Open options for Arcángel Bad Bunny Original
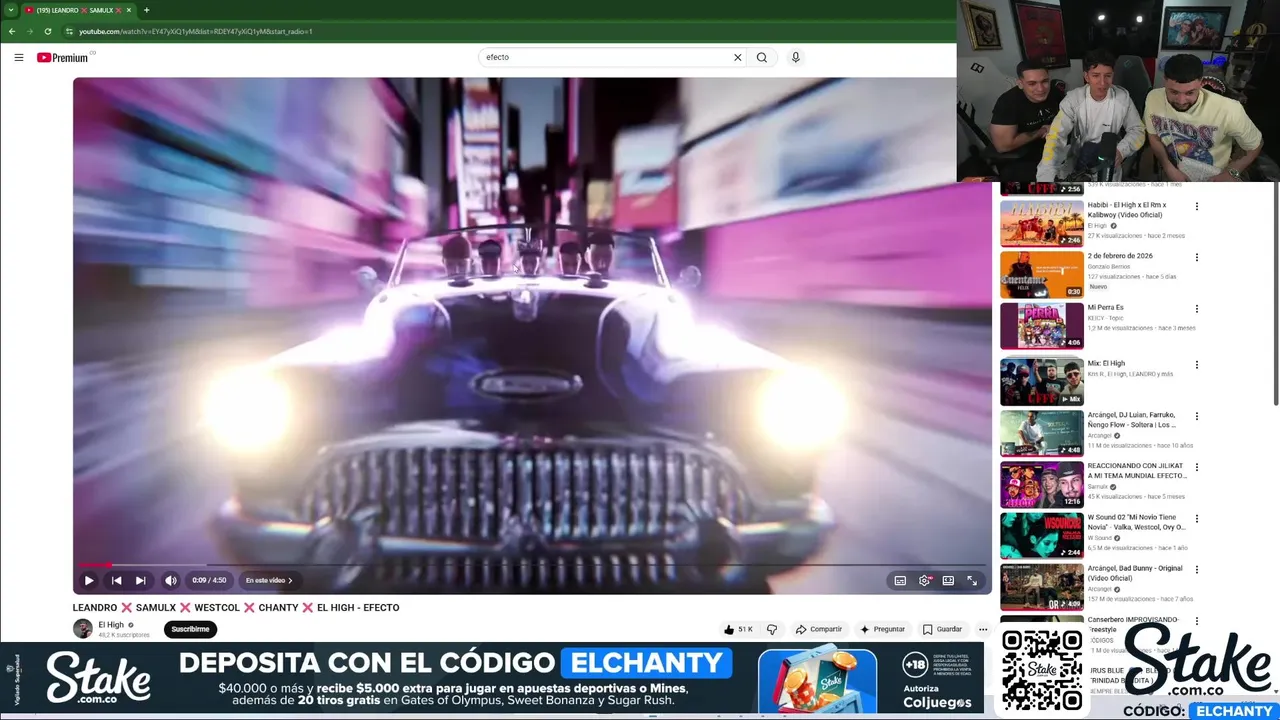 tap(1196, 570)
